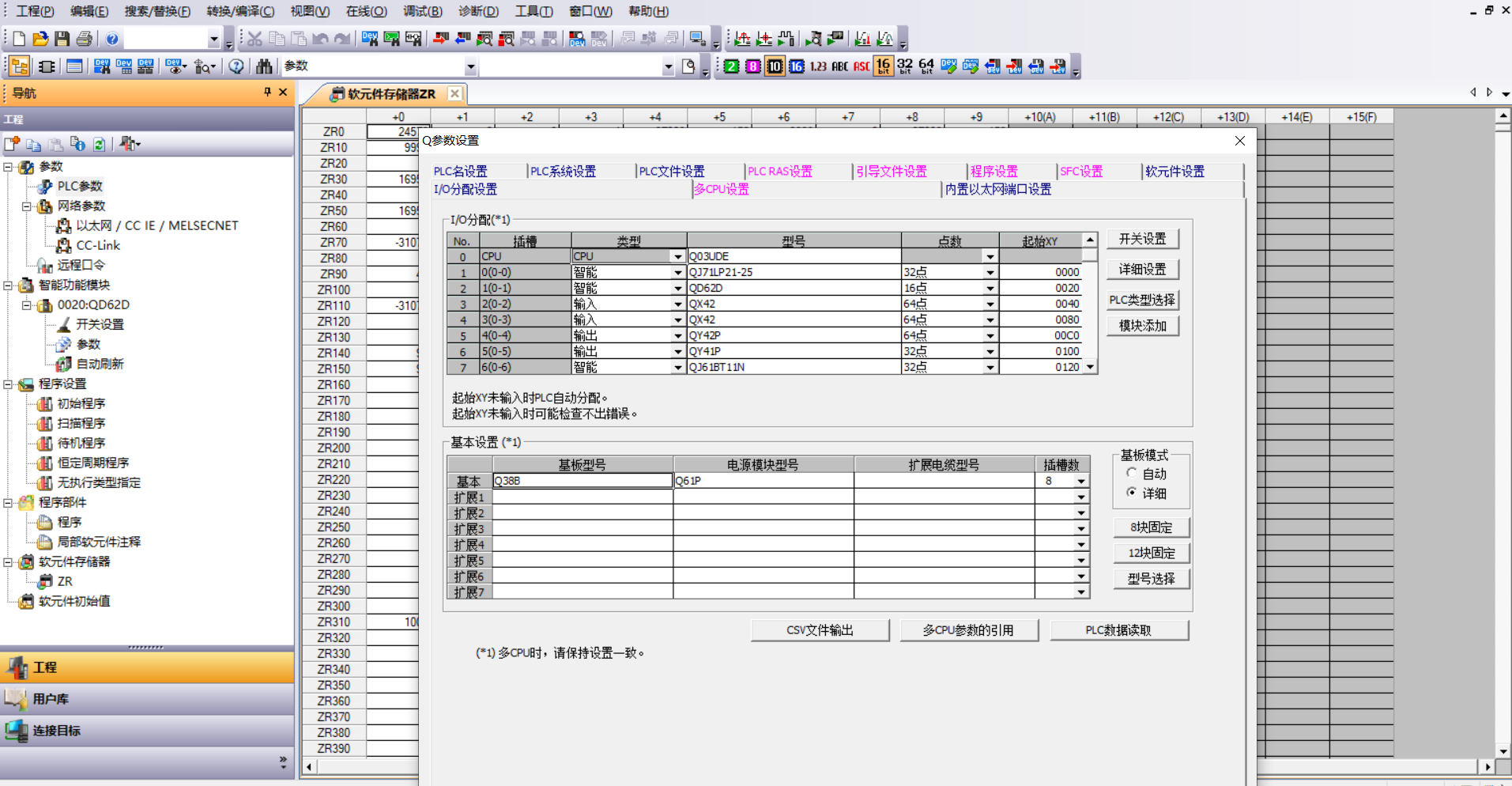Select ASCII character display icon
This screenshot has width=1512, height=786.
click(x=862, y=66)
